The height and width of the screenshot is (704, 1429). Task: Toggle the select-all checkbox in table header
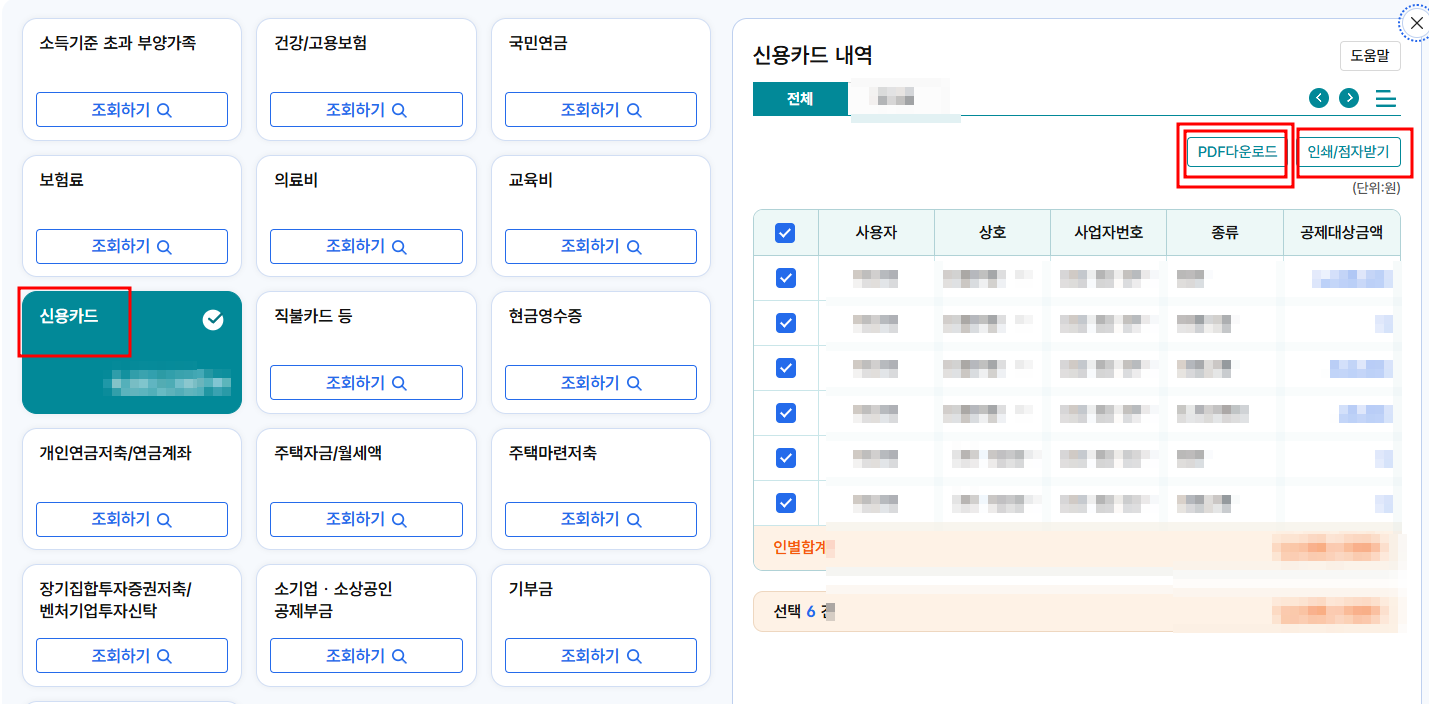pyautogui.click(x=785, y=233)
